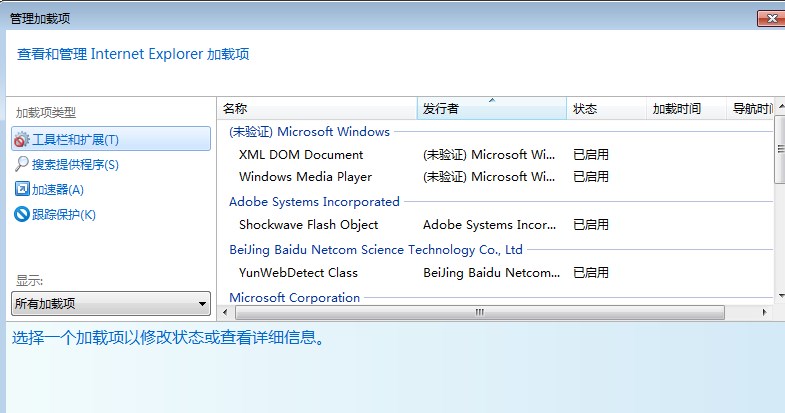
Task: Click horizontal scrollbar right arrow
Action: click(765, 312)
